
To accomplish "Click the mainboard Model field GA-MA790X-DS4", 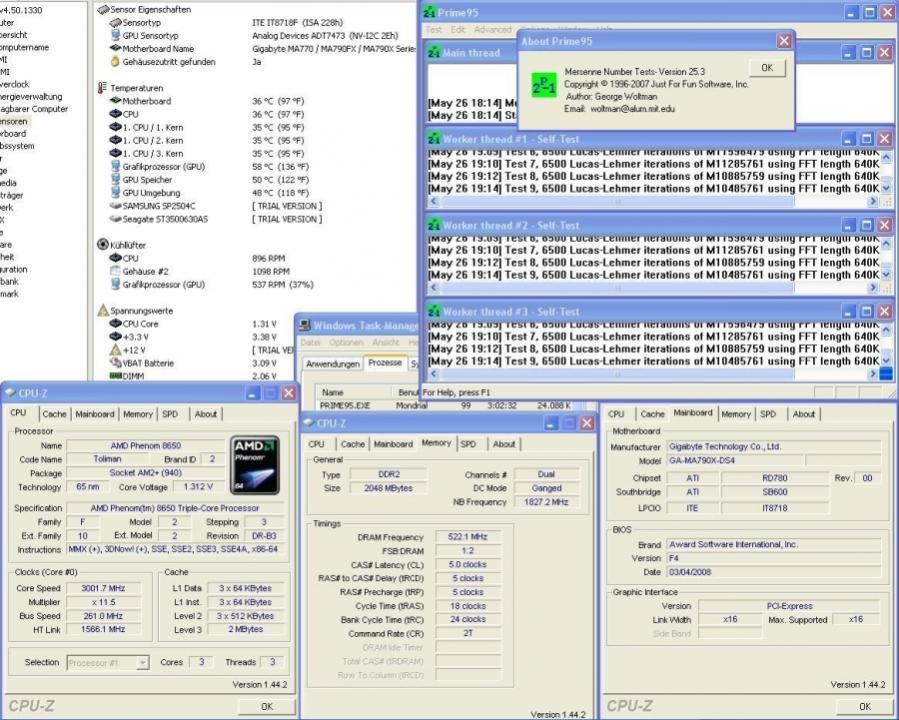I will pyautogui.click(x=736, y=460).
